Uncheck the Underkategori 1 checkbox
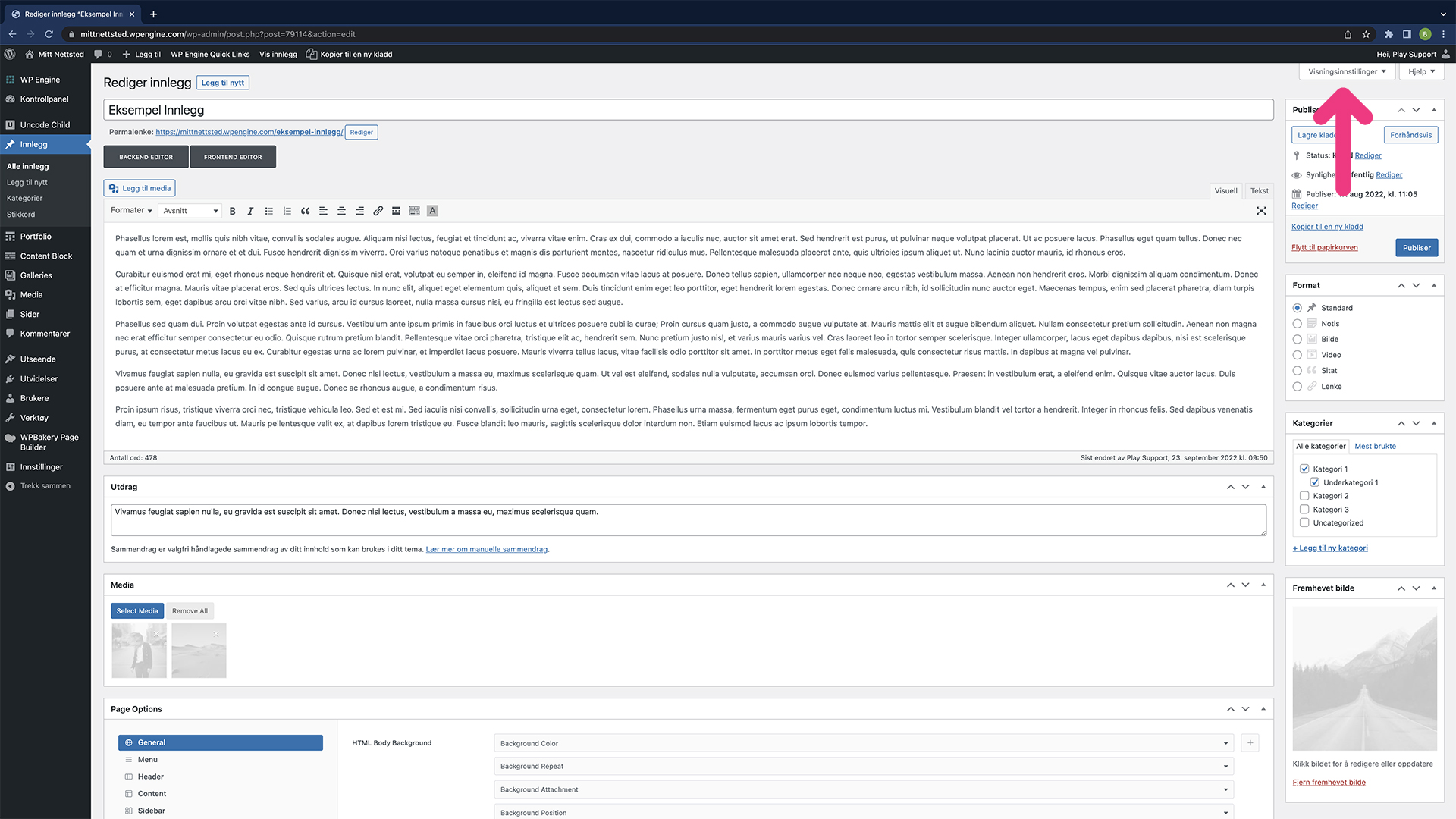 (1315, 482)
